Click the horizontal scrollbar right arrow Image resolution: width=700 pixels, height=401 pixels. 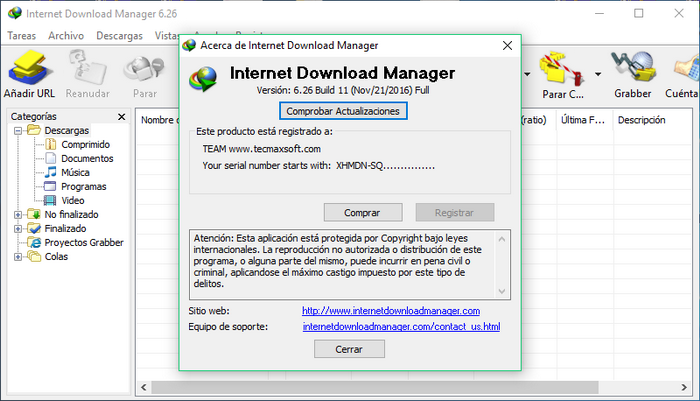[684, 387]
